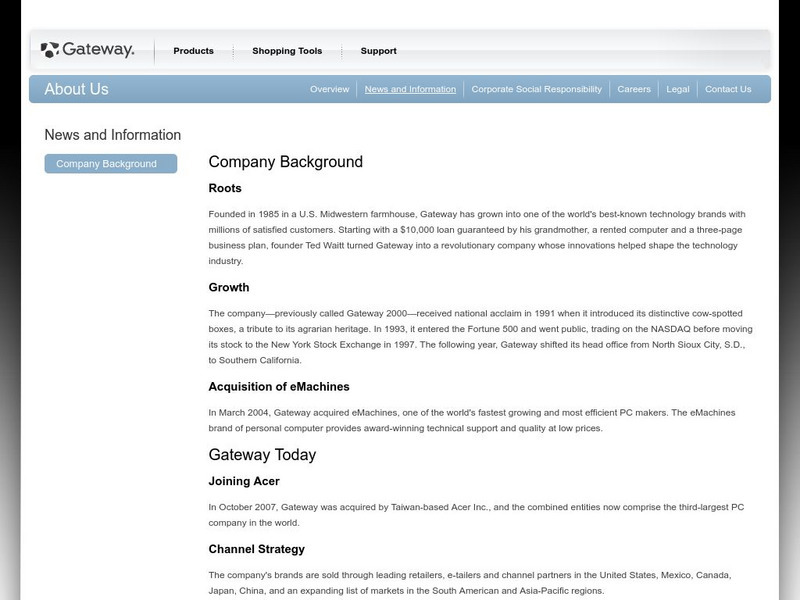
Task: Click the Gateway Today heading
Action: click(262, 455)
